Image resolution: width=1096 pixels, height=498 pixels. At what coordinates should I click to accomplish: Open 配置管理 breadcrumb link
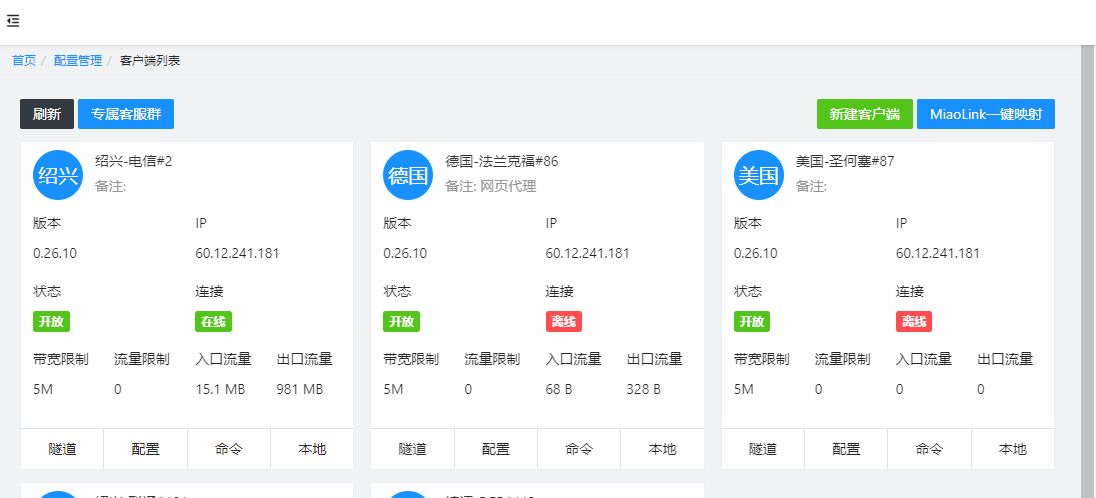78,61
